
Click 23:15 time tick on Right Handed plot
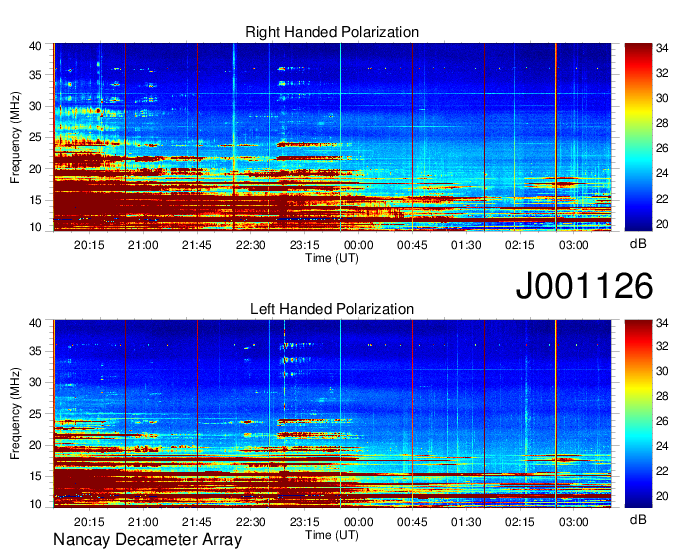click(304, 245)
